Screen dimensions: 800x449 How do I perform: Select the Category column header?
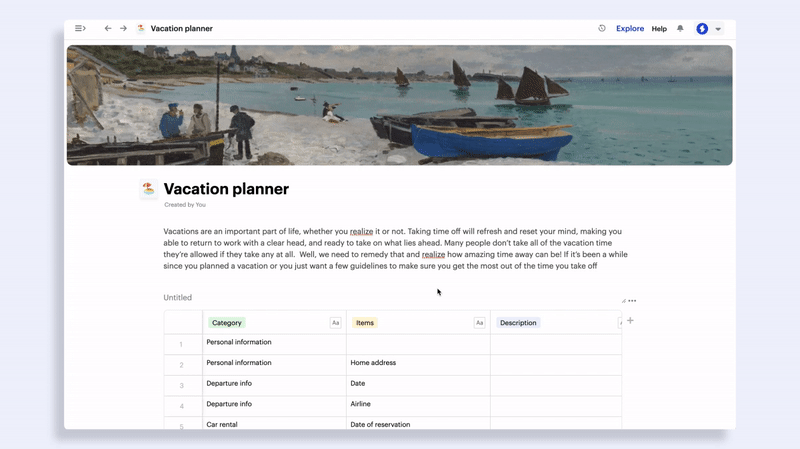[x=227, y=323]
